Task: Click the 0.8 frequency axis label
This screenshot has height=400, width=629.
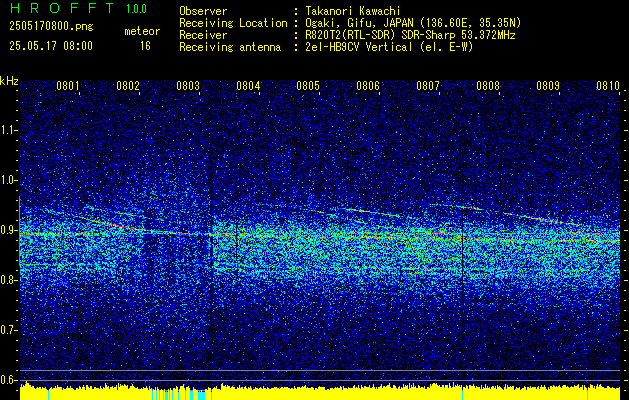Action: 9,280
